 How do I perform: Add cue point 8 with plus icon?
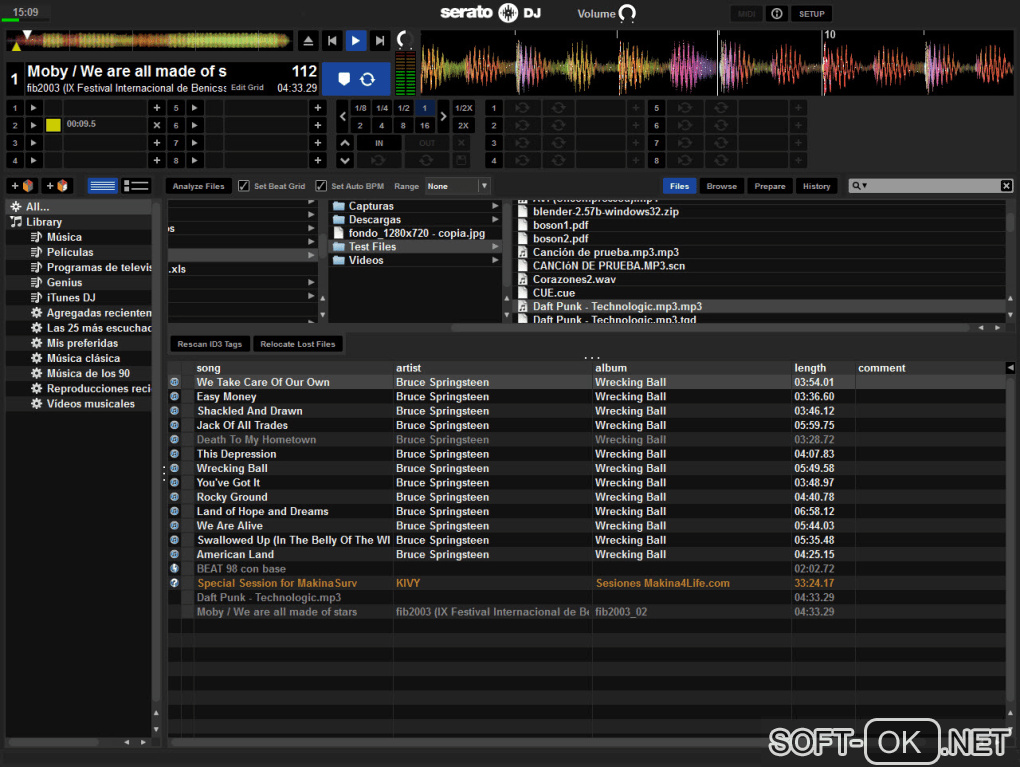click(317, 160)
